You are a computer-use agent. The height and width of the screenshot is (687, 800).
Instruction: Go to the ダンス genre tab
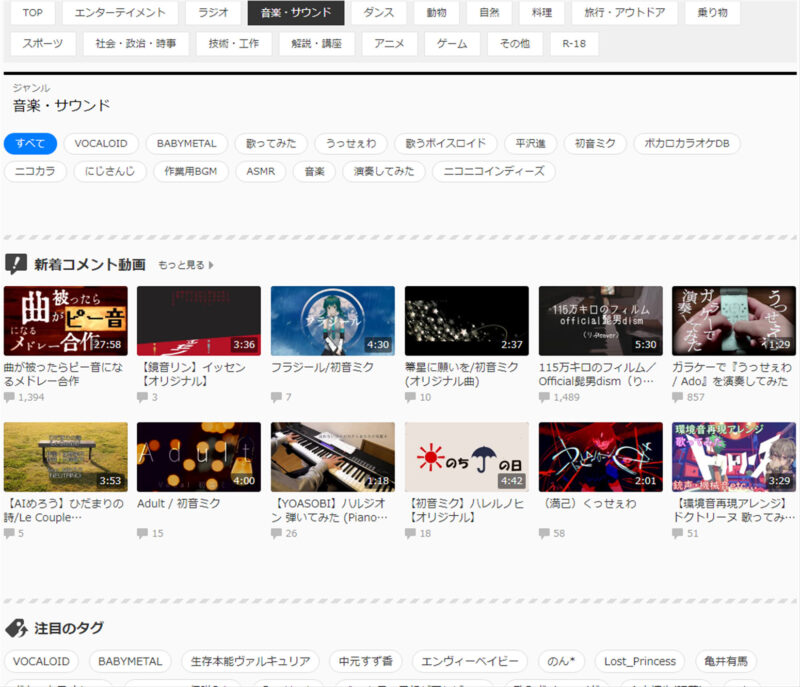pos(379,13)
